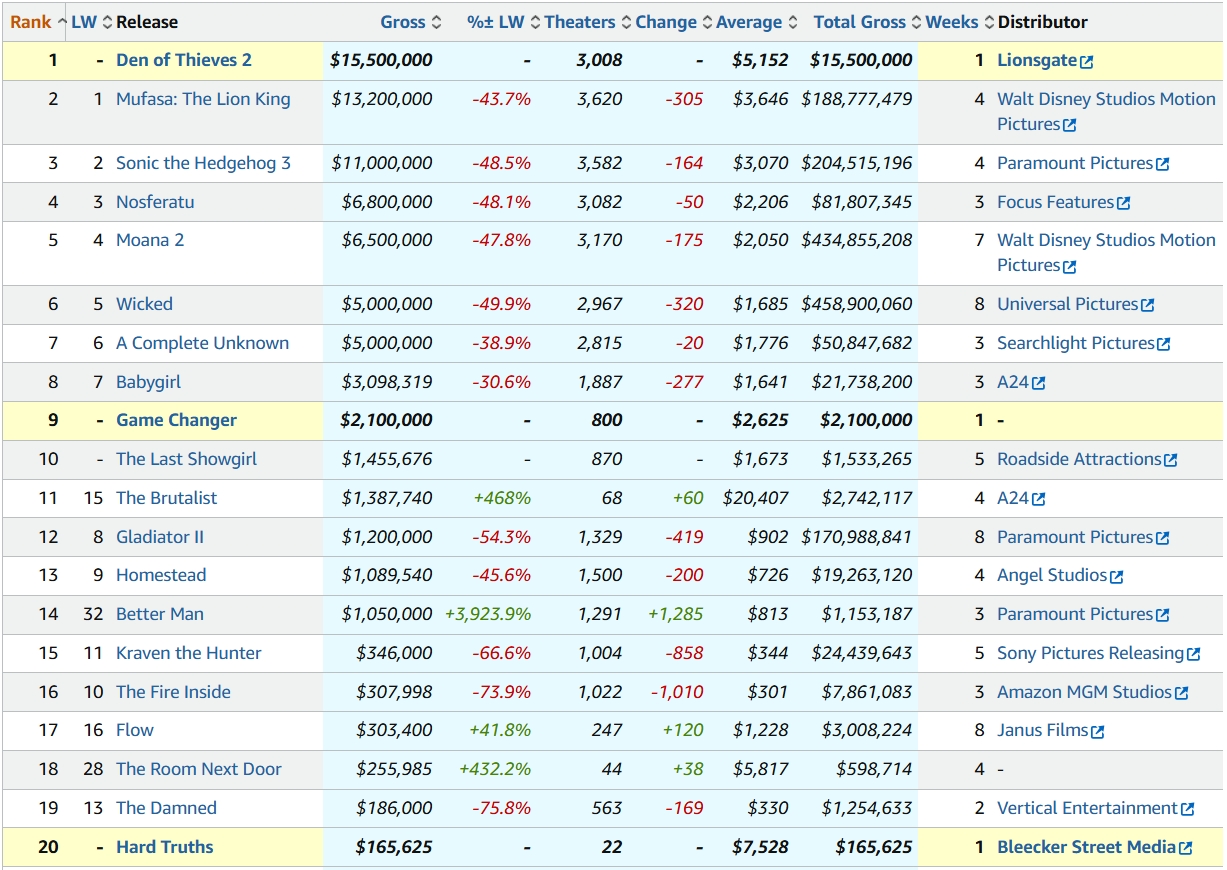1227x870 pixels.
Task: Click external icon beside A24 in Babygirl row
Action: [1039, 384]
